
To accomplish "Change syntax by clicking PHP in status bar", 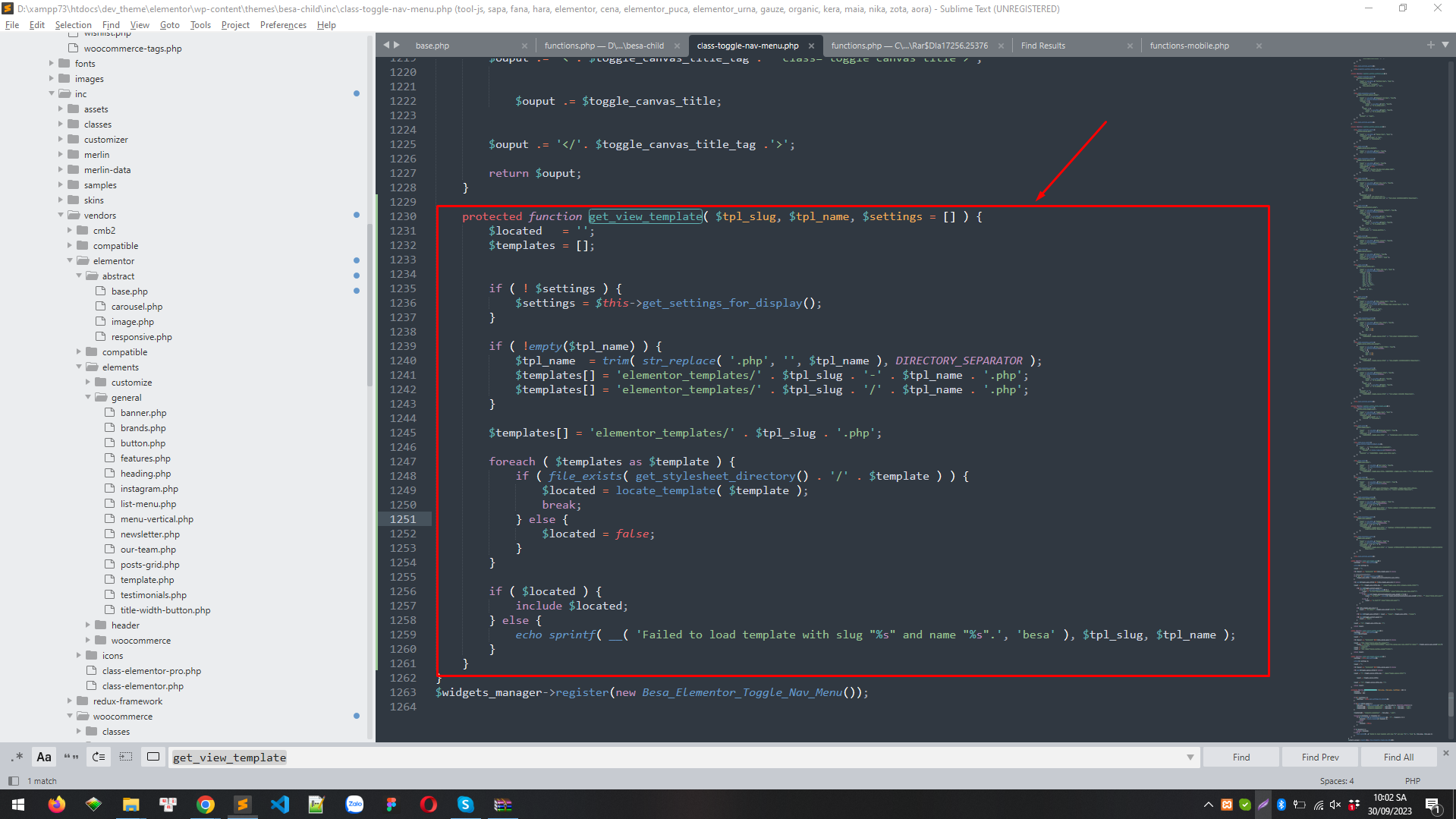I will (x=1412, y=781).
